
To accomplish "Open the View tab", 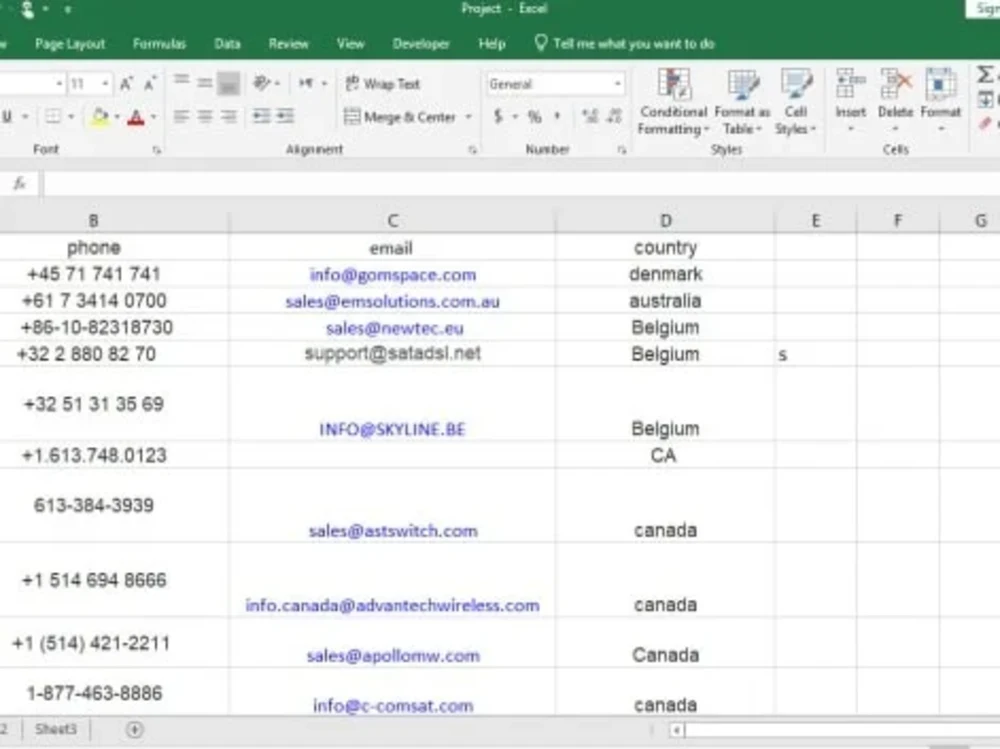I will pos(351,44).
